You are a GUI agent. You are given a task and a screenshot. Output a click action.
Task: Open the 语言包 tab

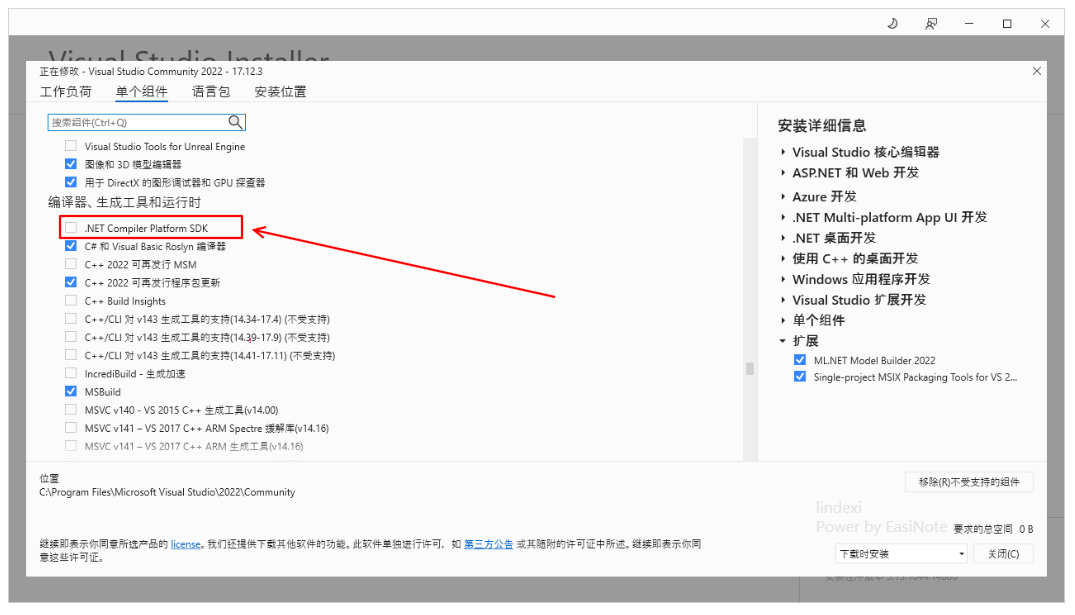(x=210, y=91)
